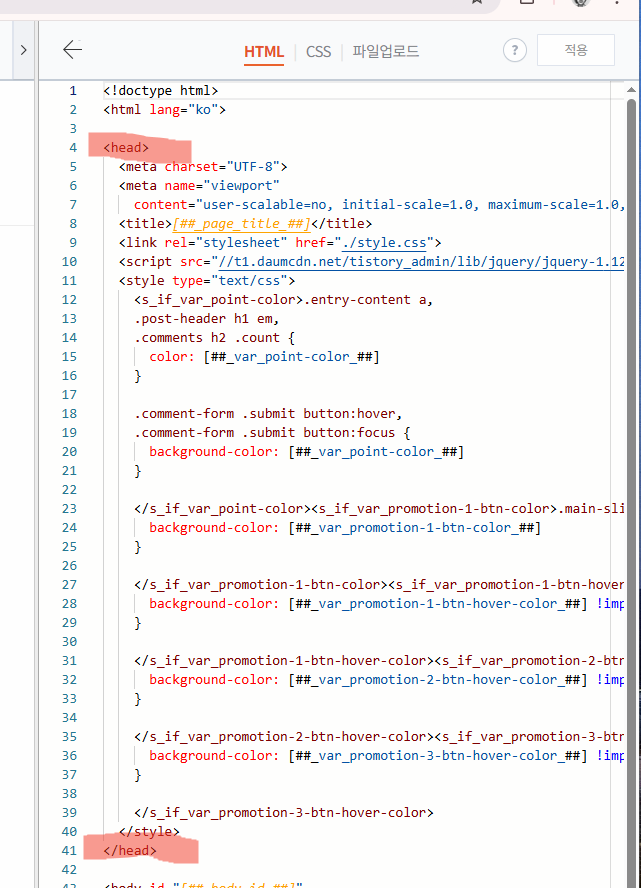Click background-color promotion-1-btn-color line
The width and height of the screenshot is (641, 888).
[x=345, y=527]
